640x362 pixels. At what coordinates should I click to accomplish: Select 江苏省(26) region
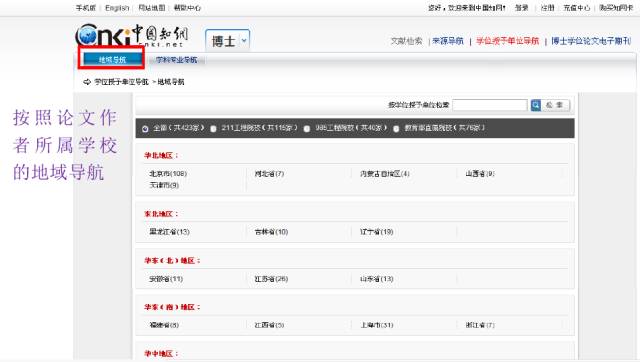point(271,279)
